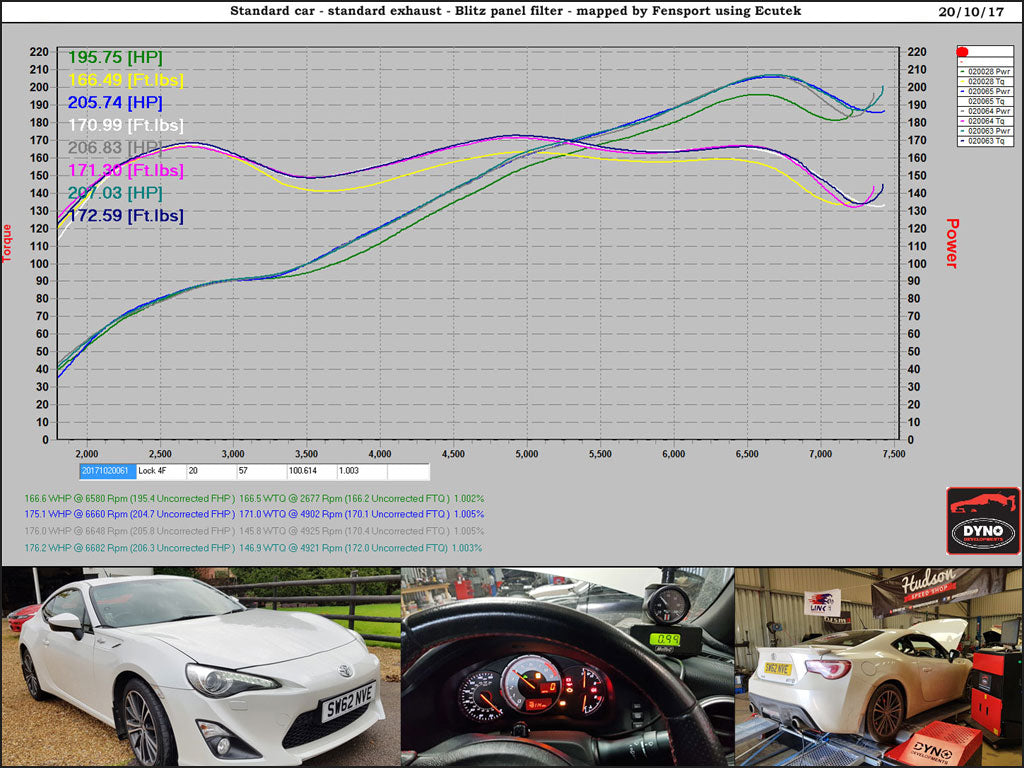Click the green 195.75 HP readout
Image resolution: width=1024 pixels, height=768 pixels.
[x=115, y=57]
